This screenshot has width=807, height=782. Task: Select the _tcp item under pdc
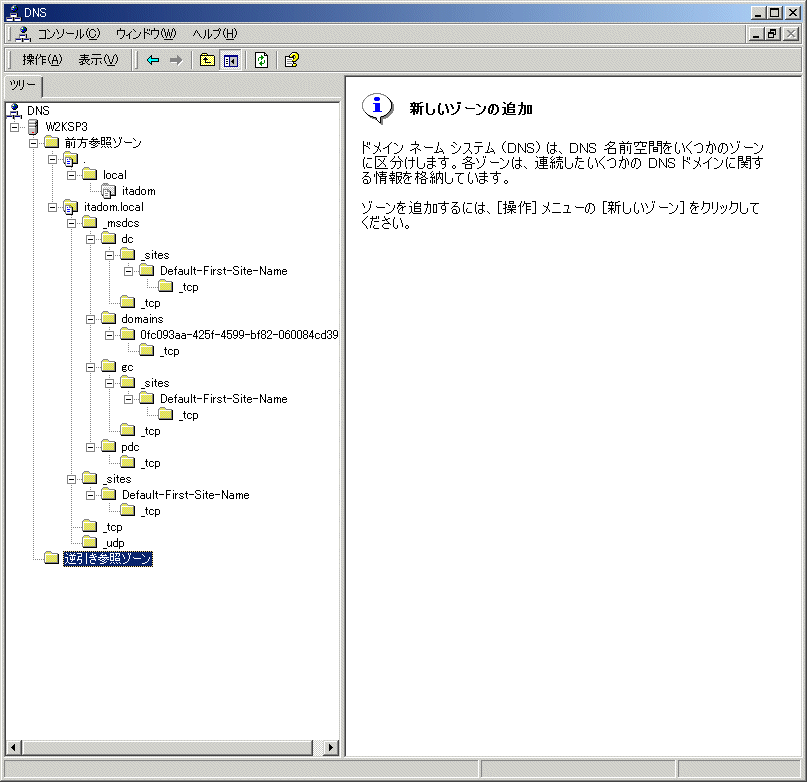(151, 463)
